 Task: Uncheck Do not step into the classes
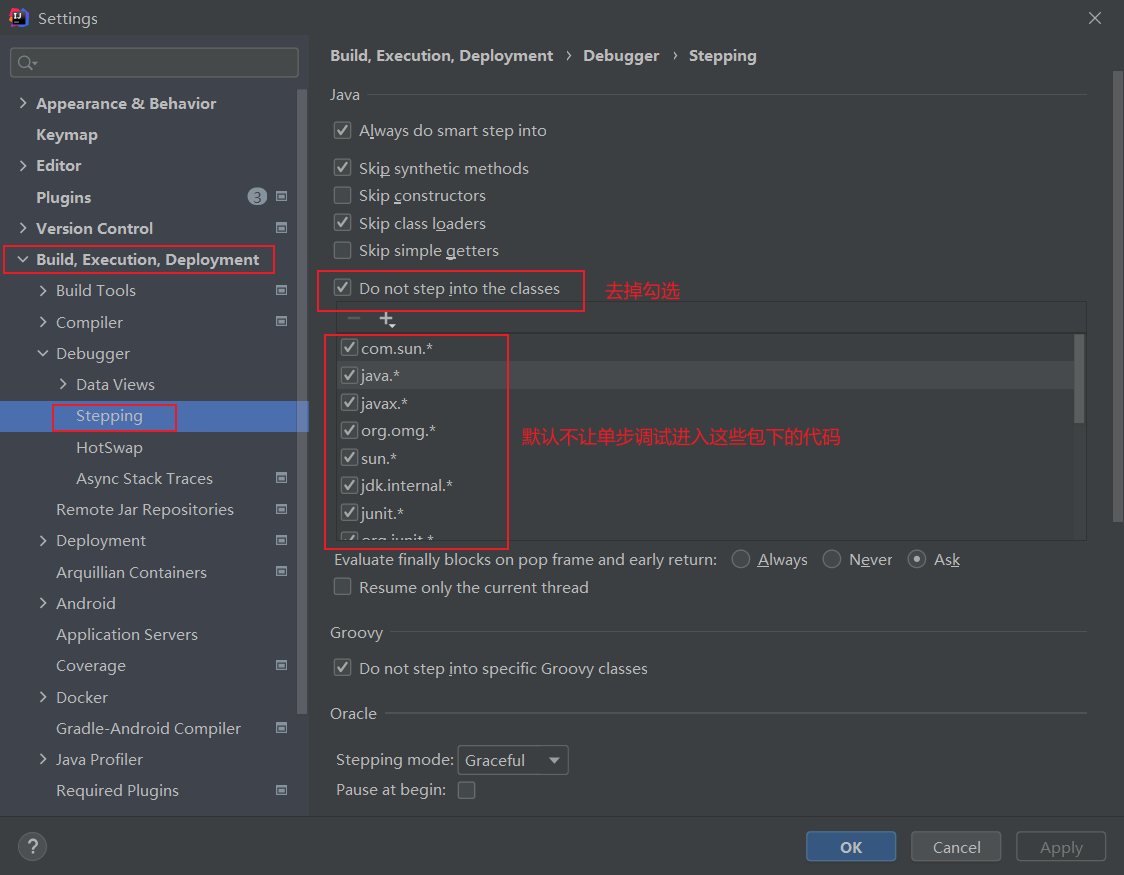pyautogui.click(x=343, y=289)
